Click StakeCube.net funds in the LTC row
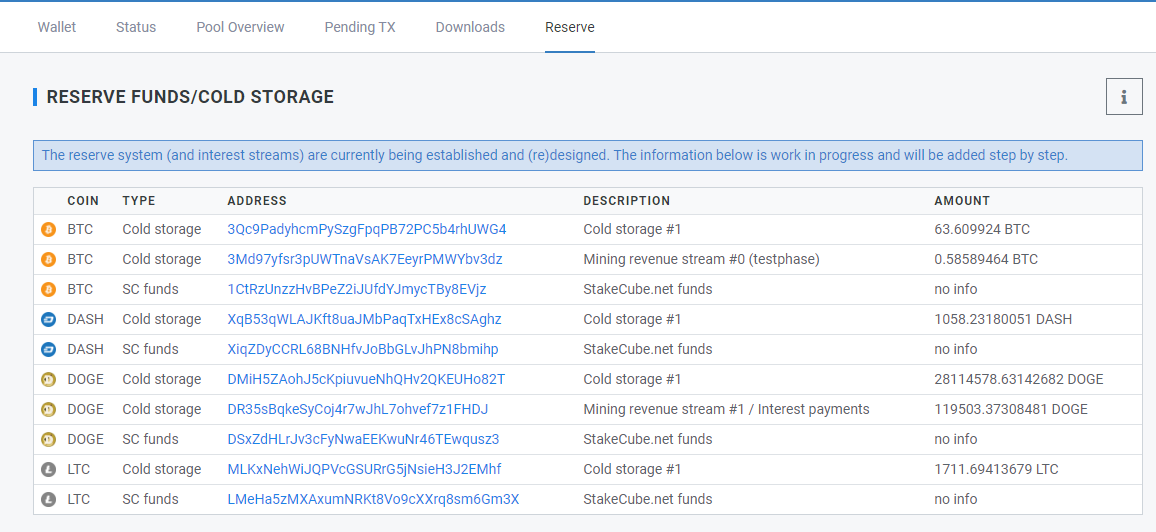 click(647, 499)
